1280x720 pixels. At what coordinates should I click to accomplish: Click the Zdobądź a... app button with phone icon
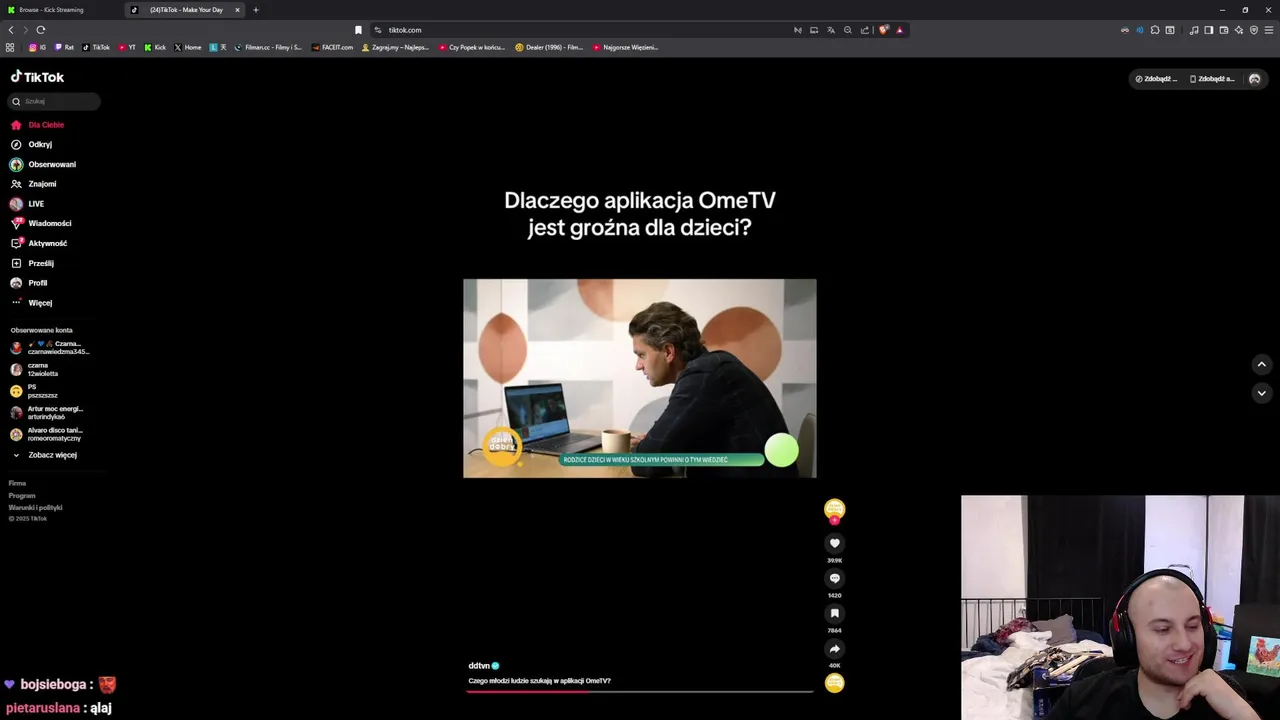(1212, 79)
